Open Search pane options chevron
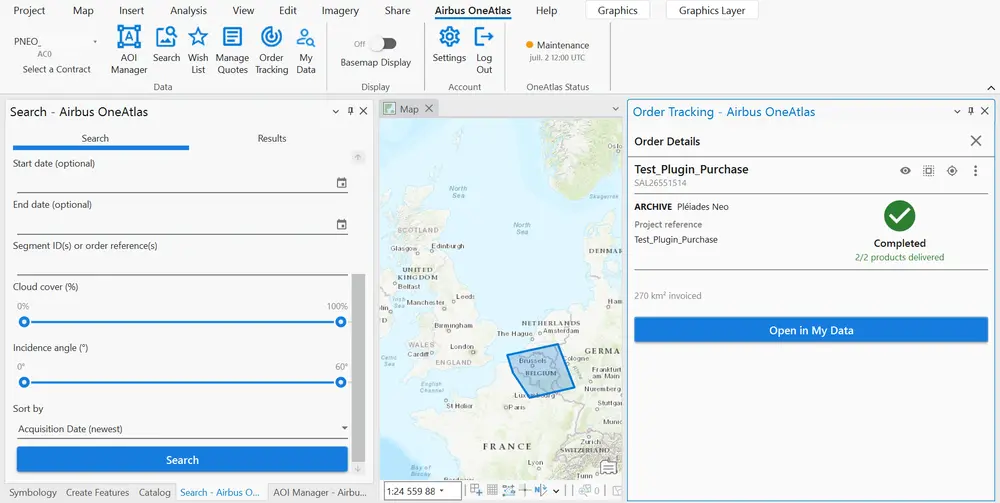Screen dimensions: 1000x503 336,112
